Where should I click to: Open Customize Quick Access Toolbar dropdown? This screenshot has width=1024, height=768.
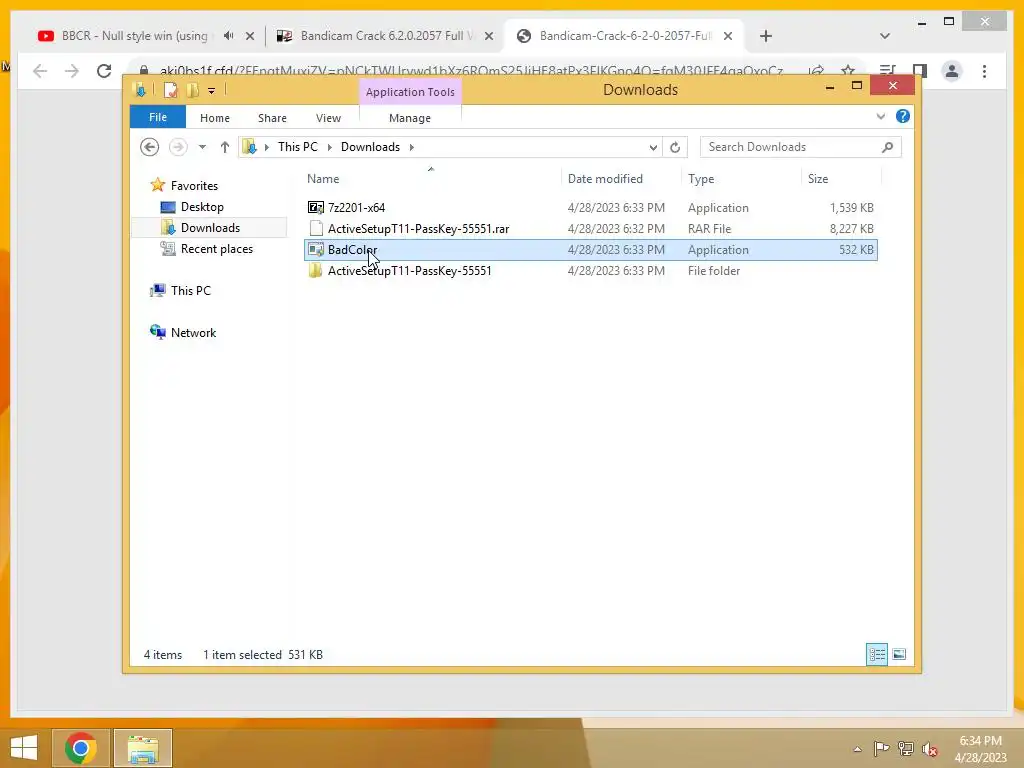(212, 91)
